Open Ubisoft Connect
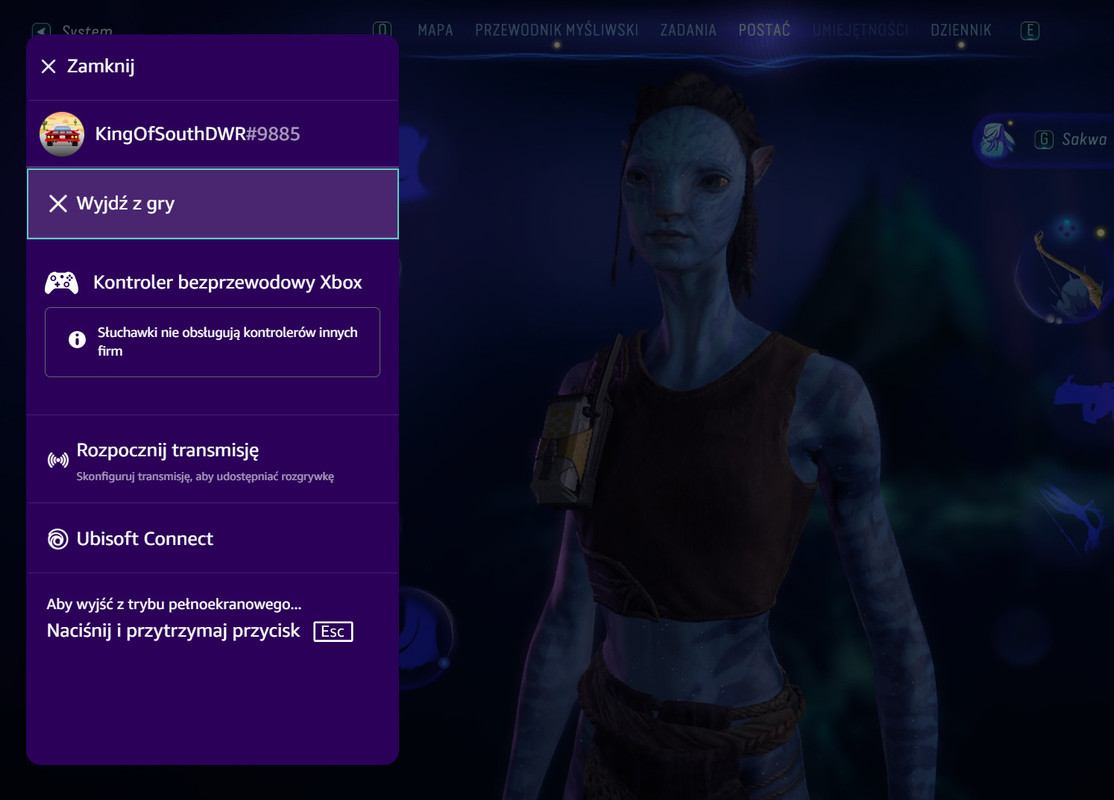The height and width of the screenshot is (800, 1114). (x=212, y=539)
